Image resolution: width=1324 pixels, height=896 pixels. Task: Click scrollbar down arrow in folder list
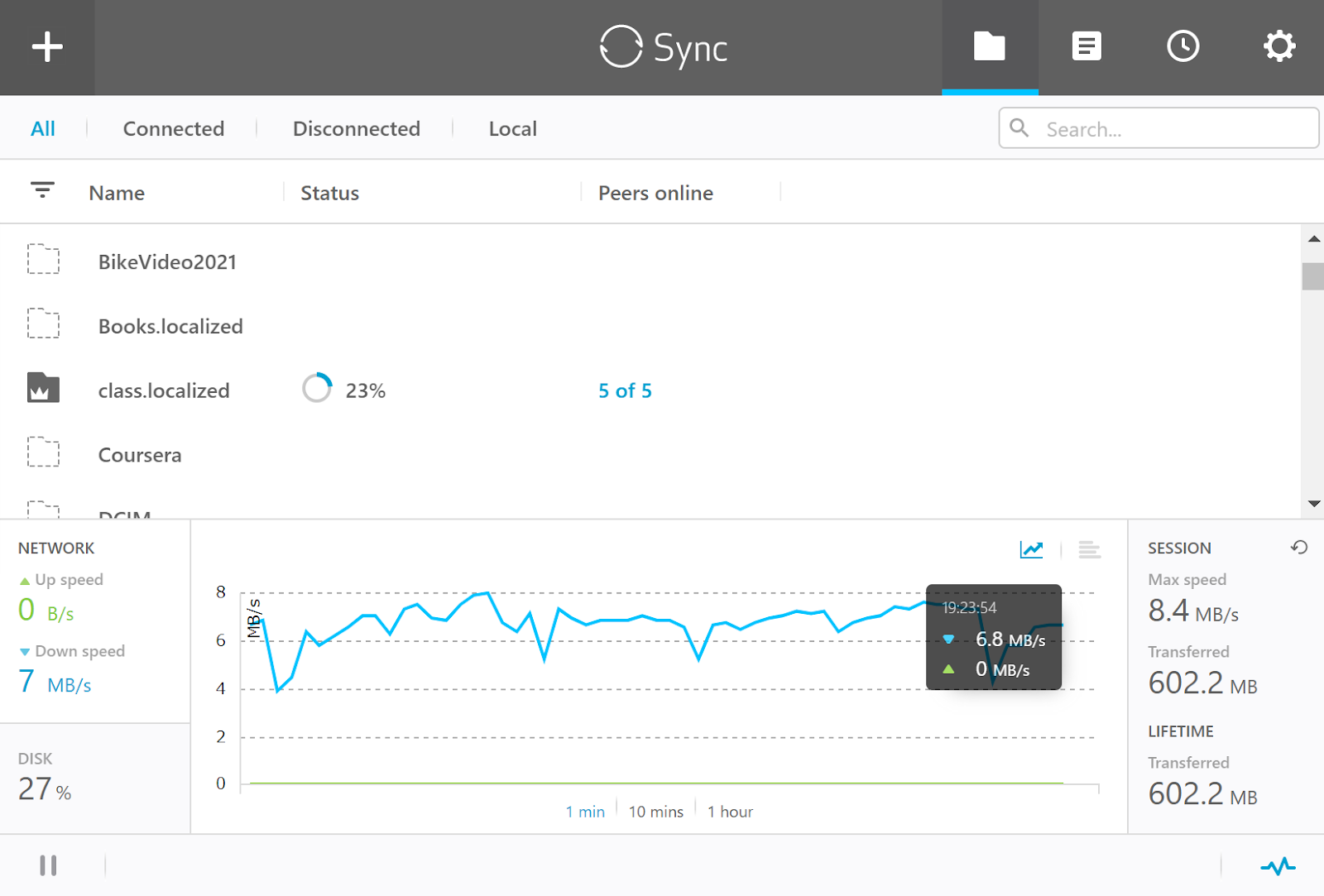click(x=1313, y=503)
